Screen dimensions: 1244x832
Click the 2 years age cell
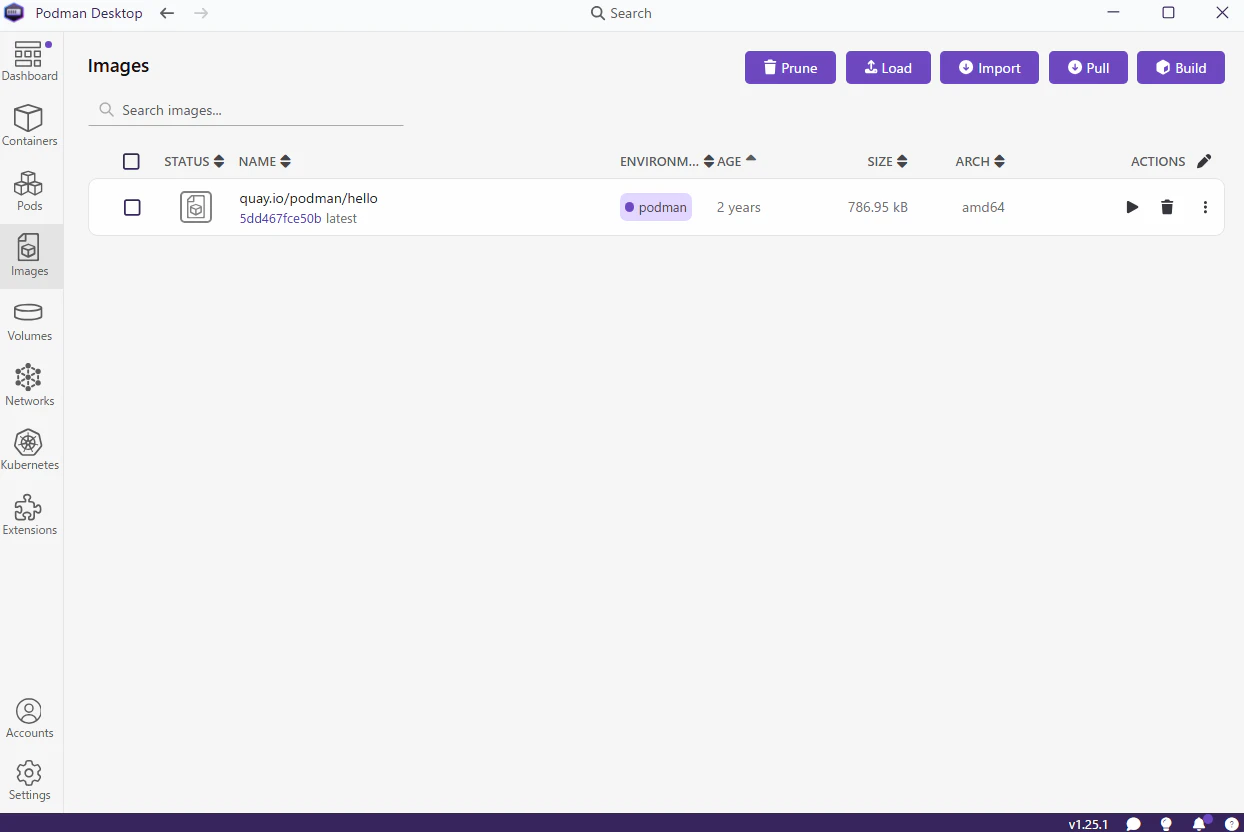[x=739, y=207]
